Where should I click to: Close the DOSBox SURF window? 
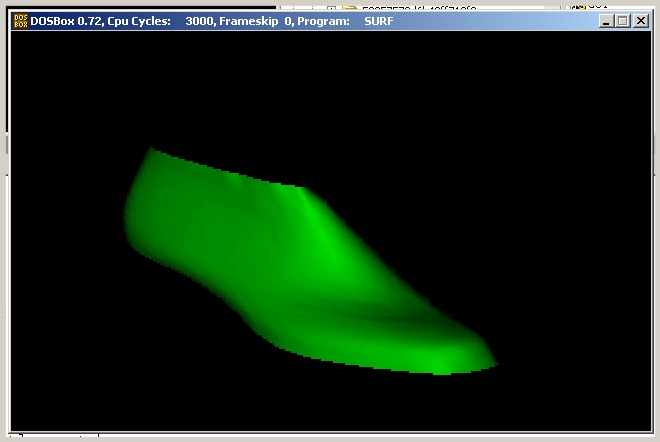tap(640, 20)
